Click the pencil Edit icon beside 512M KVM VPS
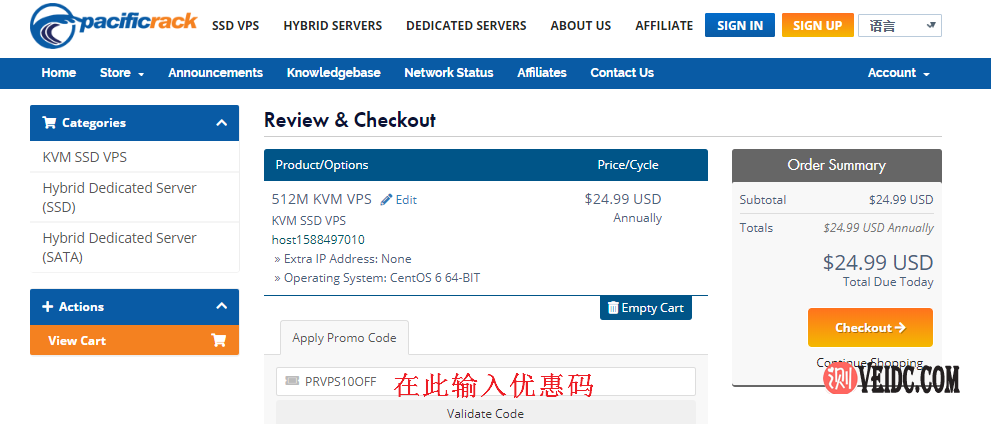The width and height of the screenshot is (991, 424). point(387,199)
